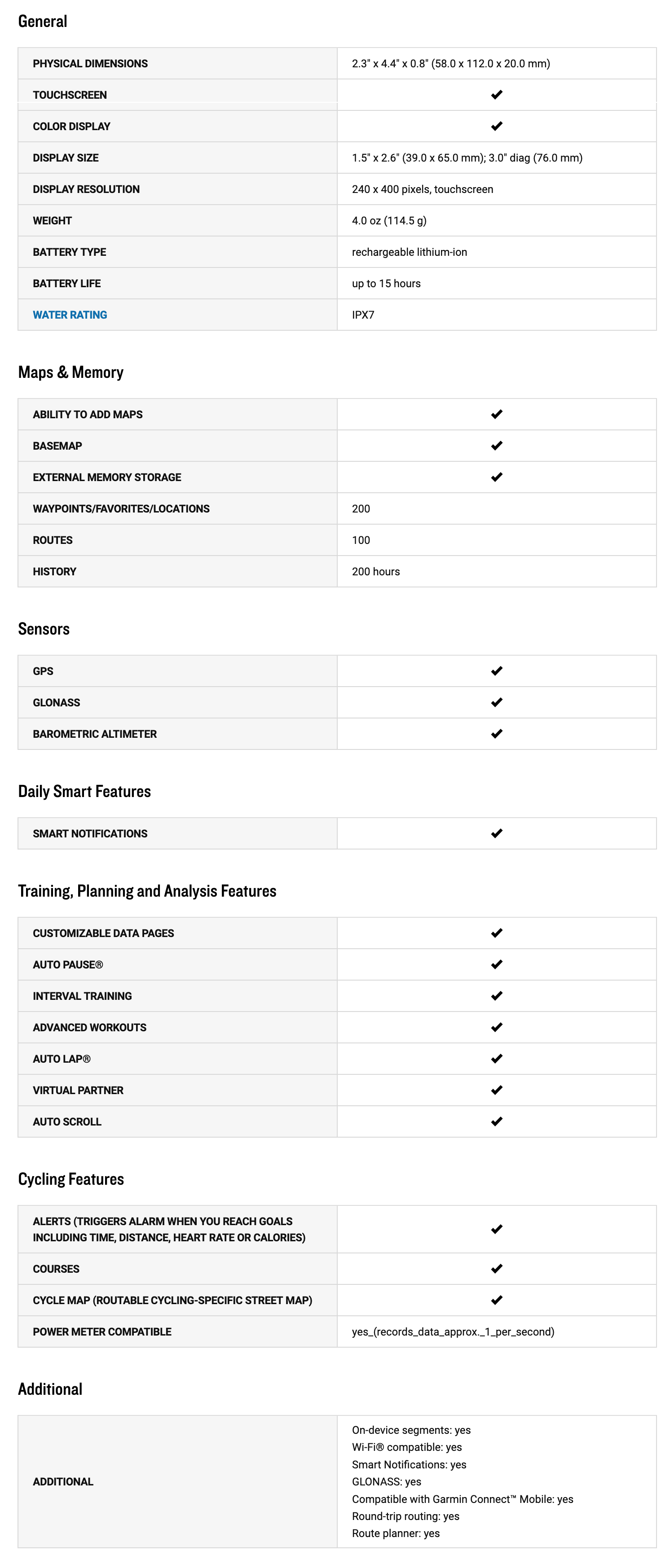Viewport: 670px width, 1568px height.
Task: Select the Physical Dimensions label
Action: pos(90,64)
